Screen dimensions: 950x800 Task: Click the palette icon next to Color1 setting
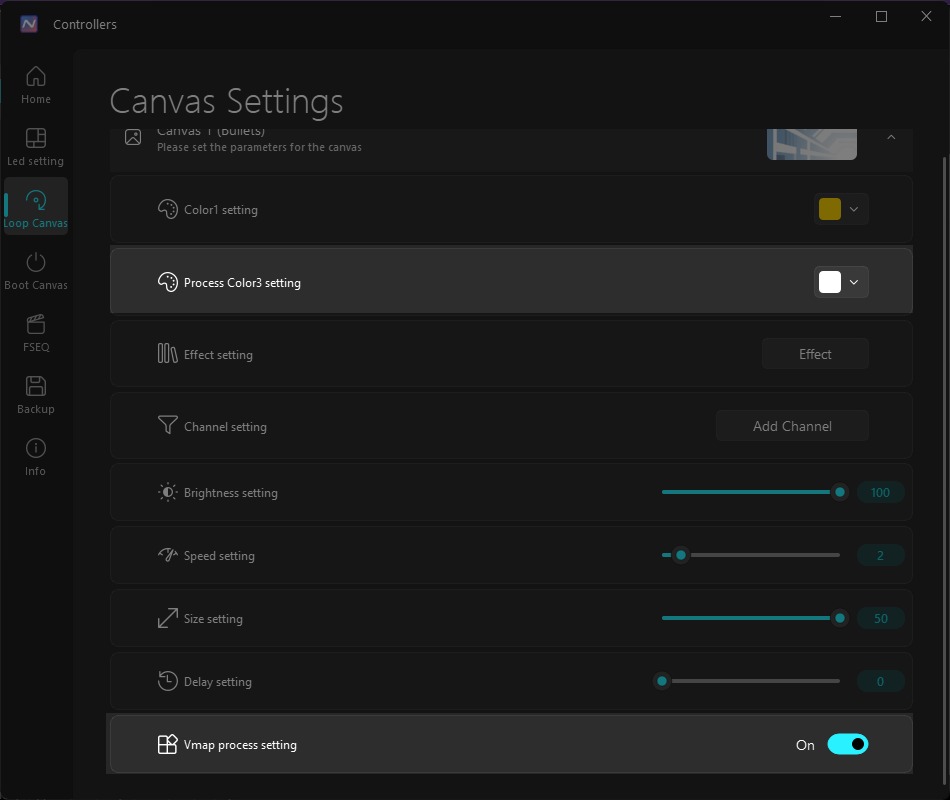(x=167, y=210)
